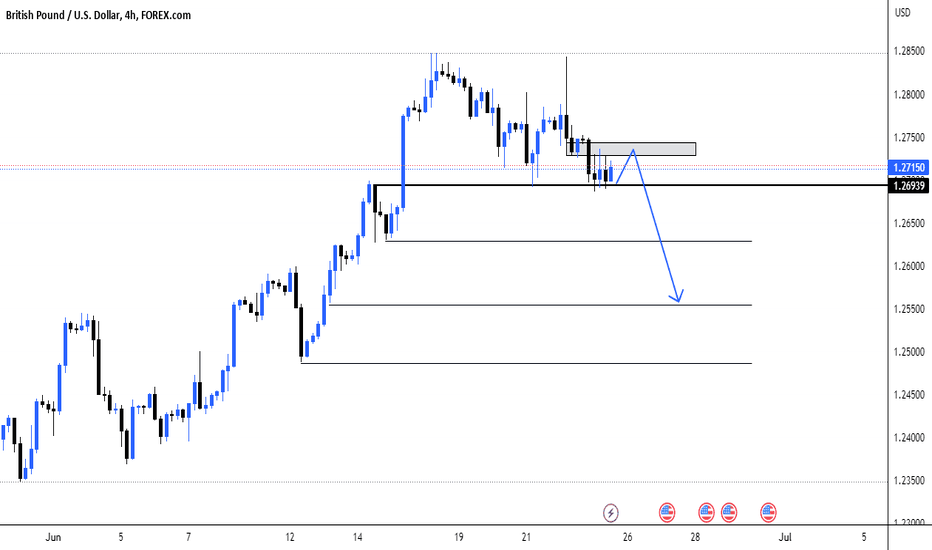The image size is (932, 550).
Task: Select the blue projection arrow head
Action: (677, 296)
